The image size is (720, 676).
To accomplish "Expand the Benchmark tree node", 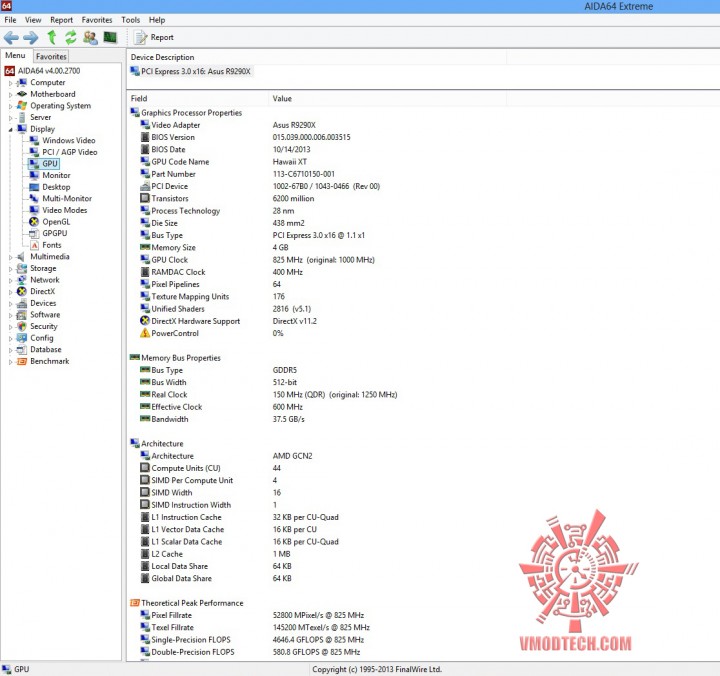I will [10, 362].
